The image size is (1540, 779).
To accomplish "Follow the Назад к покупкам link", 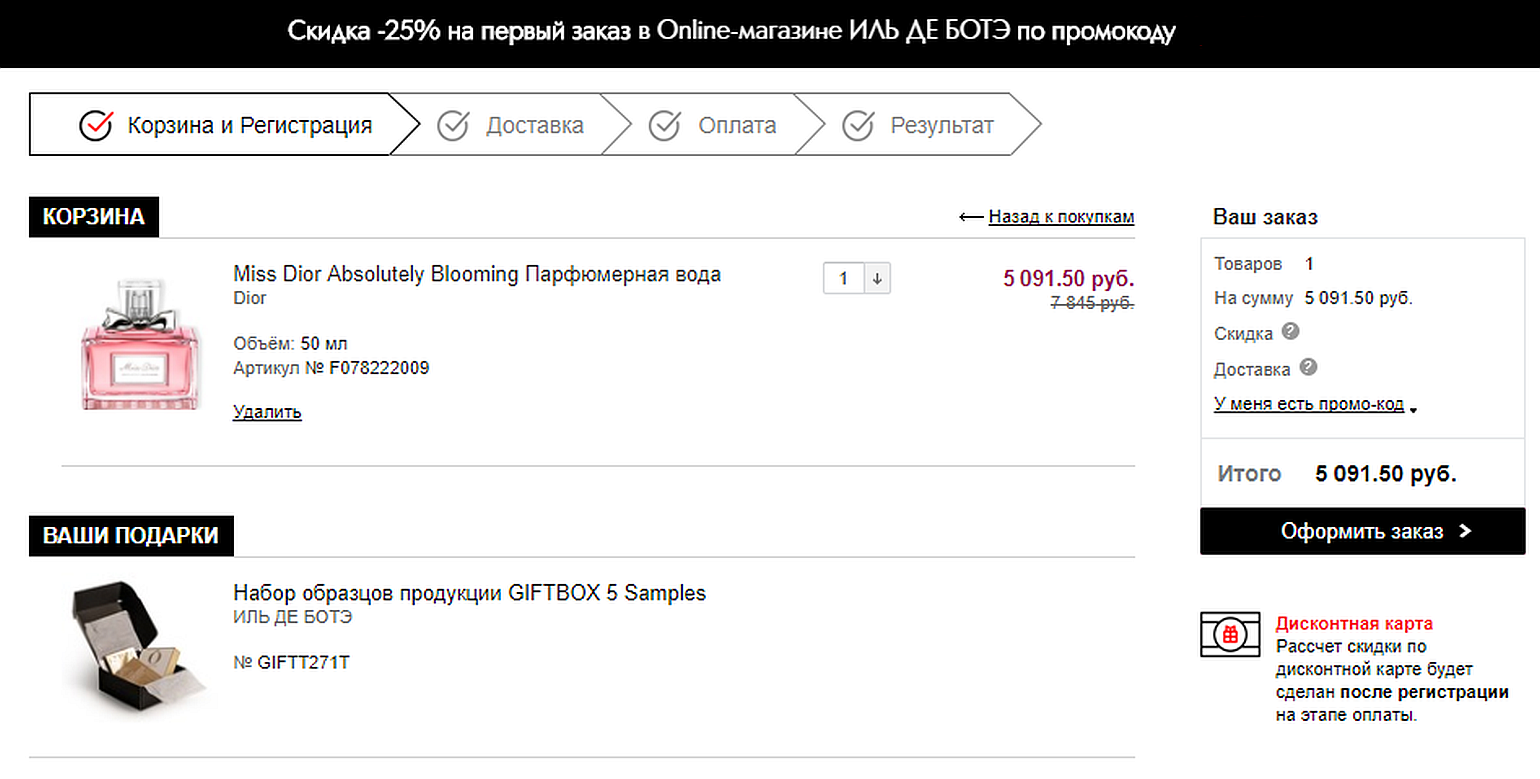I will coord(1061,216).
